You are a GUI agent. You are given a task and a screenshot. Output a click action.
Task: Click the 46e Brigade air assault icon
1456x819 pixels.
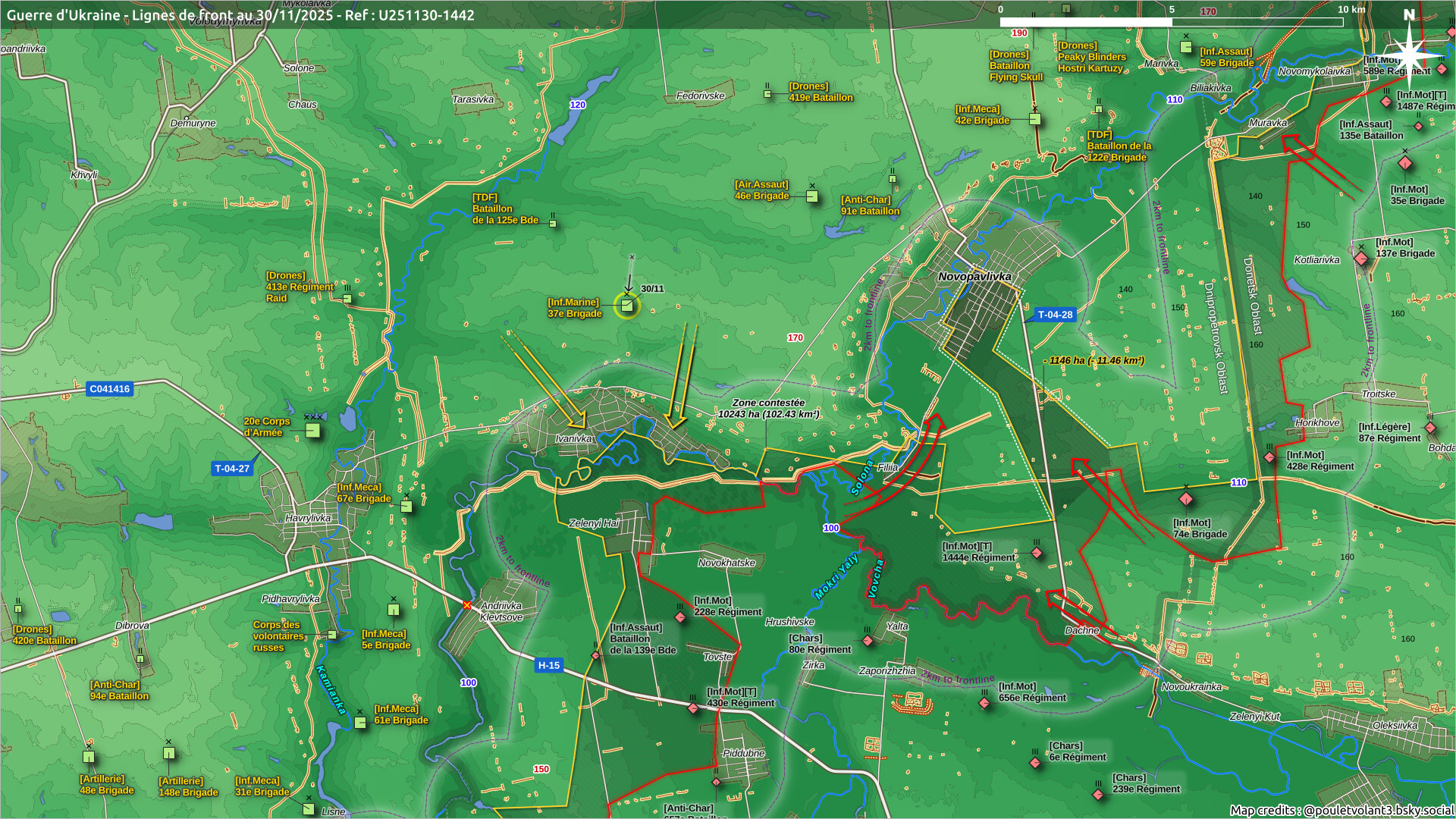pyautogui.click(x=812, y=196)
